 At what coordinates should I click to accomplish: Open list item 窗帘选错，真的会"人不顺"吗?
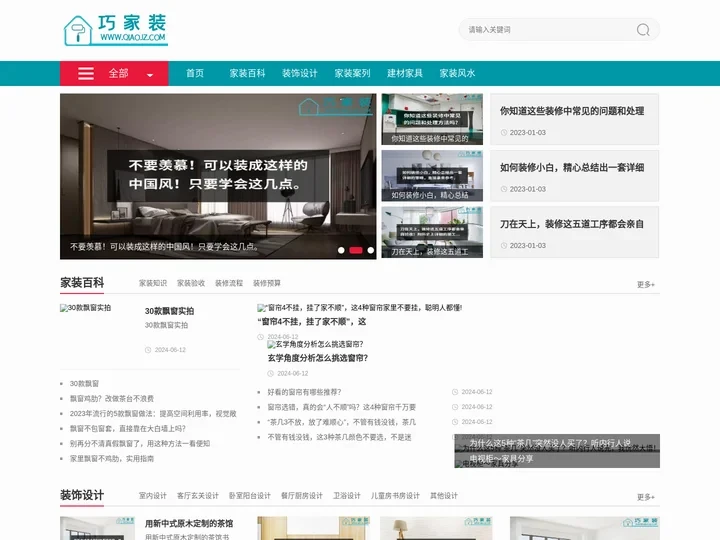342,407
